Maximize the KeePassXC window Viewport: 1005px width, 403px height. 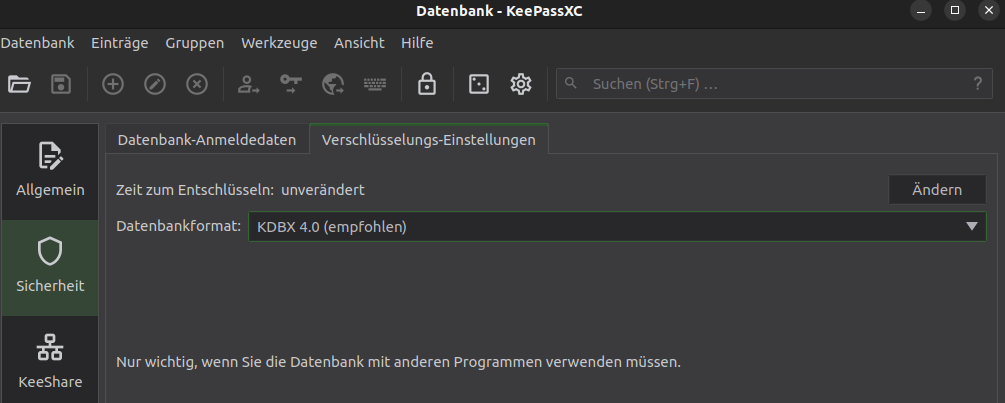[x=955, y=10]
